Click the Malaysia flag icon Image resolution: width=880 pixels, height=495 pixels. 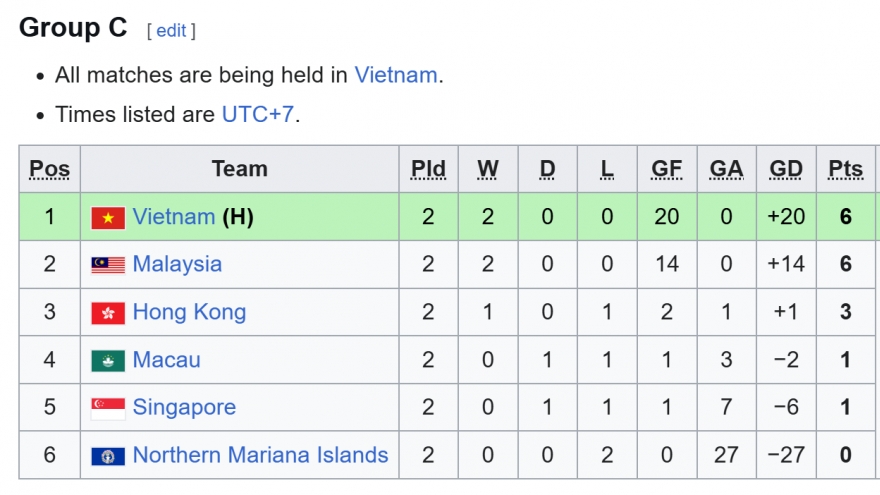coord(108,265)
